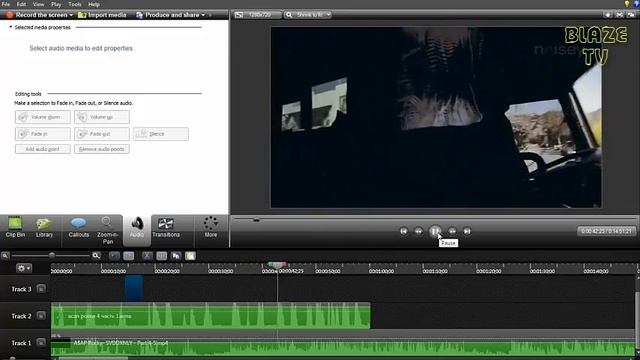Open the Transitions tab
Screen dimensions: 640x360
pyautogui.click(x=166, y=228)
